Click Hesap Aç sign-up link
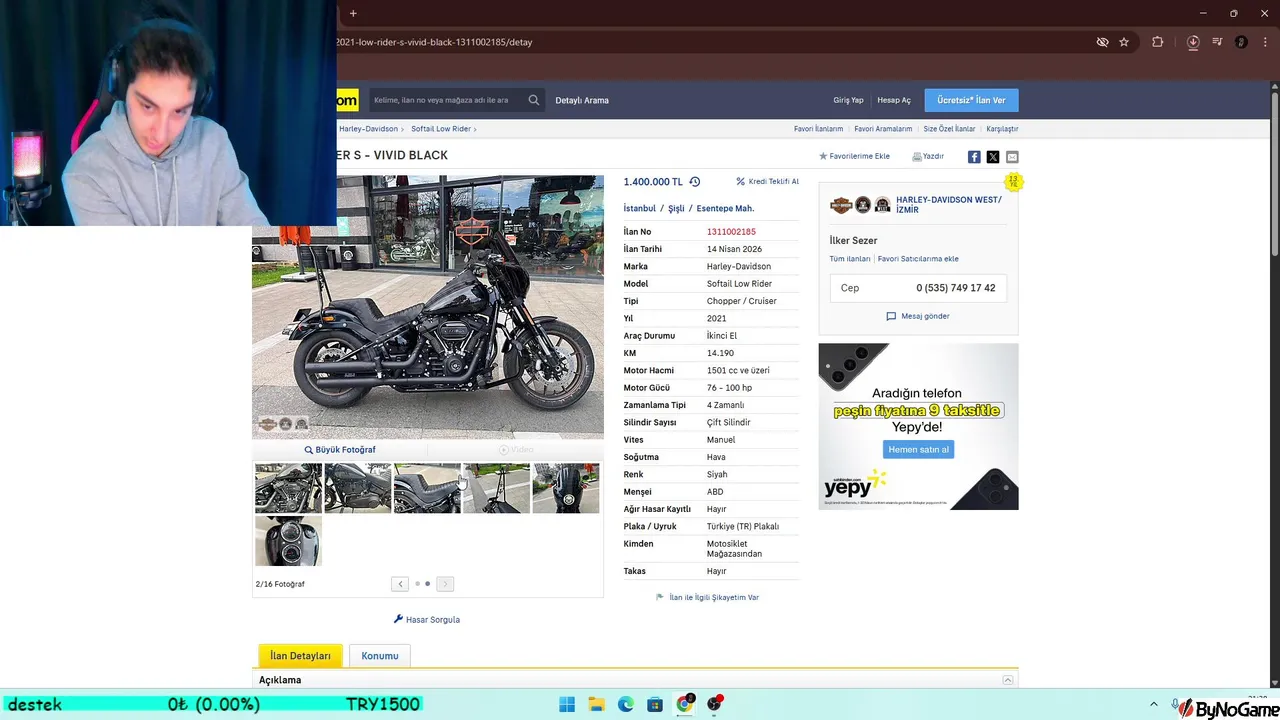The height and width of the screenshot is (720, 1280). [x=894, y=100]
